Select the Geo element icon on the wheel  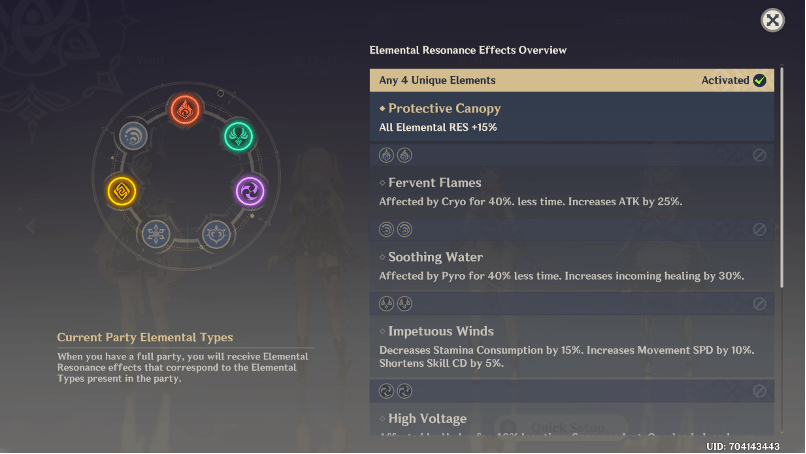click(121, 191)
